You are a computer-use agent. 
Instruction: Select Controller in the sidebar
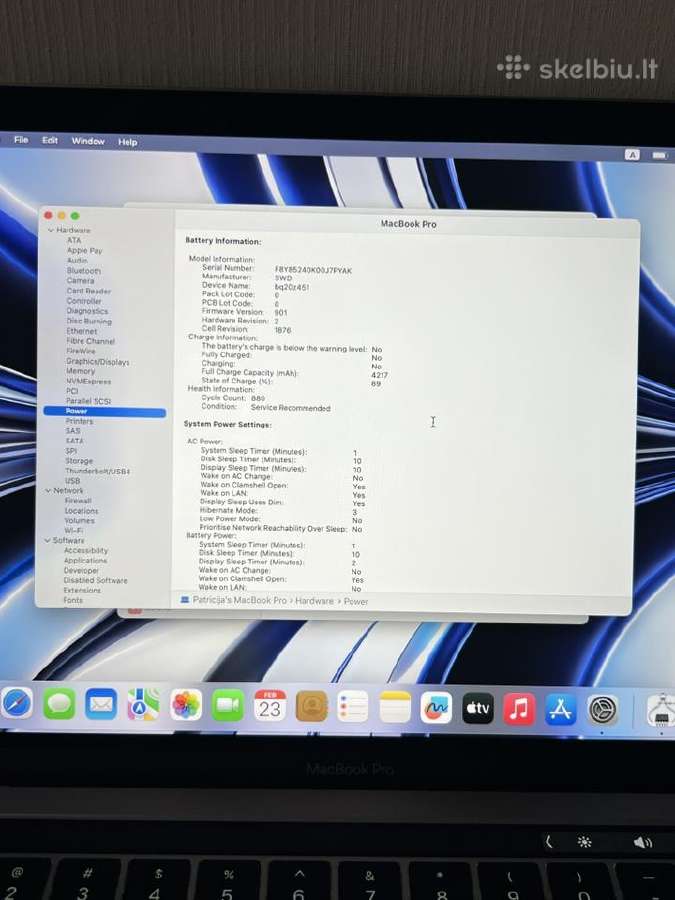click(84, 301)
